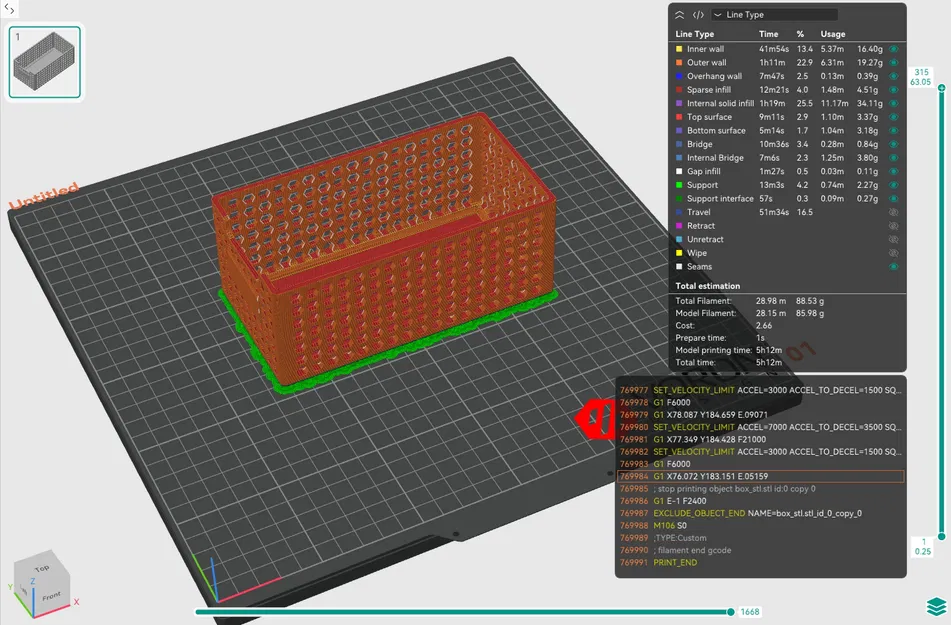Hide the Support lines with its eye toggle

pyautogui.click(x=894, y=185)
